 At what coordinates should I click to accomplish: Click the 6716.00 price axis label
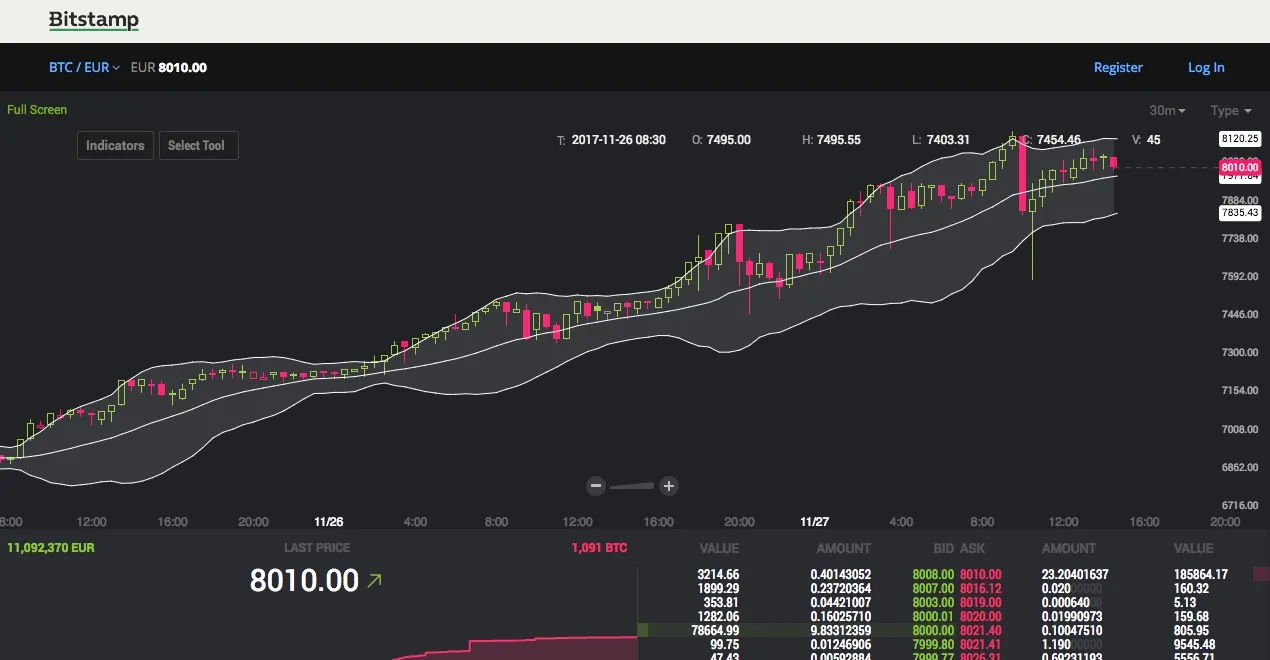[x=1239, y=505]
